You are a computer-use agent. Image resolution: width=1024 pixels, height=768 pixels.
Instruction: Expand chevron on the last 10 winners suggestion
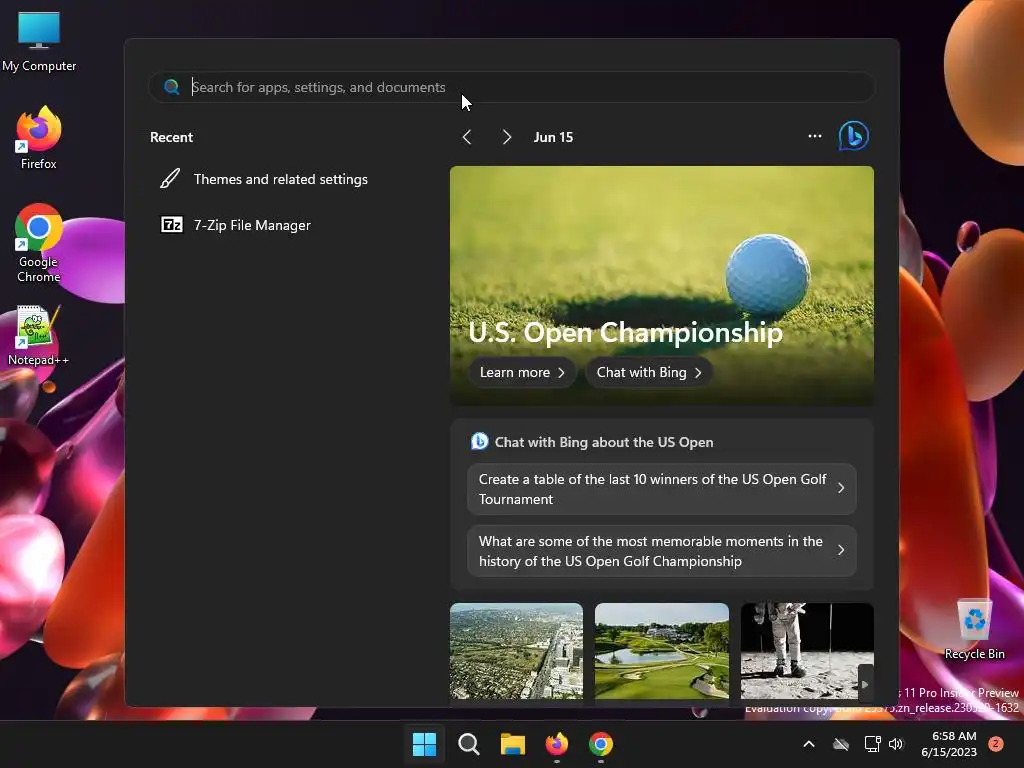point(841,488)
